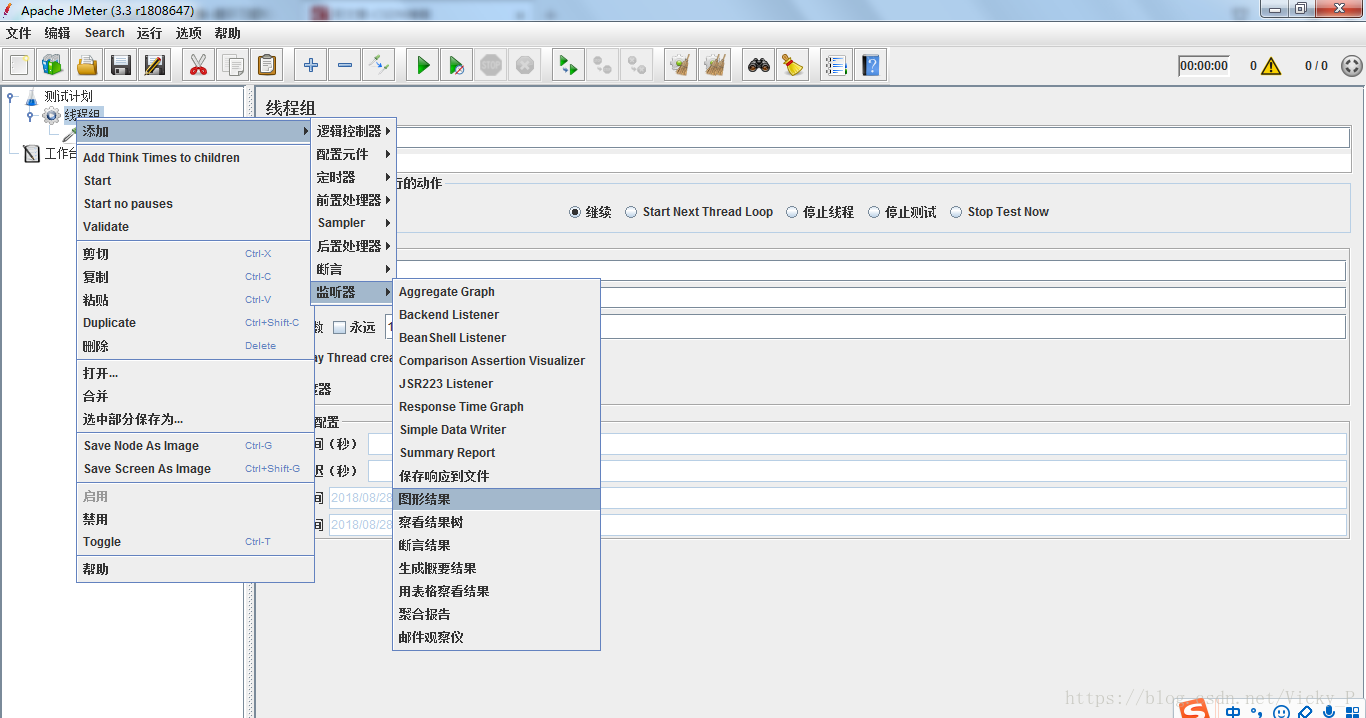
Task: Click the Save As icon with pencil
Action: (155, 66)
